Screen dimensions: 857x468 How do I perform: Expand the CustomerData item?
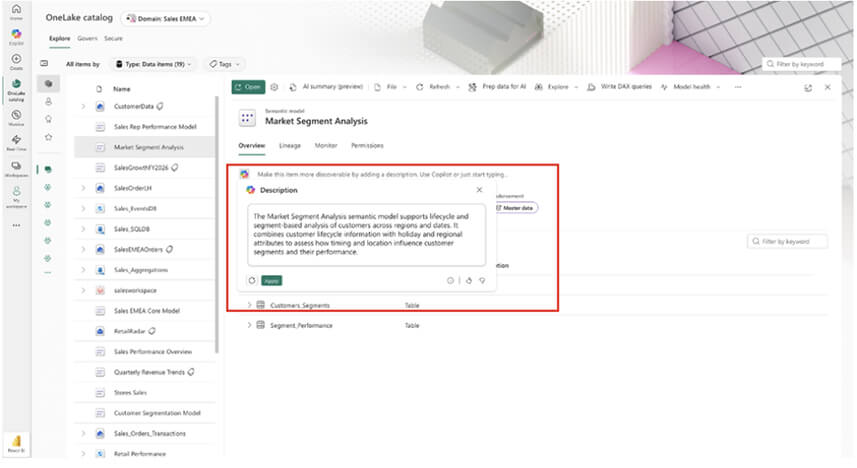[x=83, y=107]
